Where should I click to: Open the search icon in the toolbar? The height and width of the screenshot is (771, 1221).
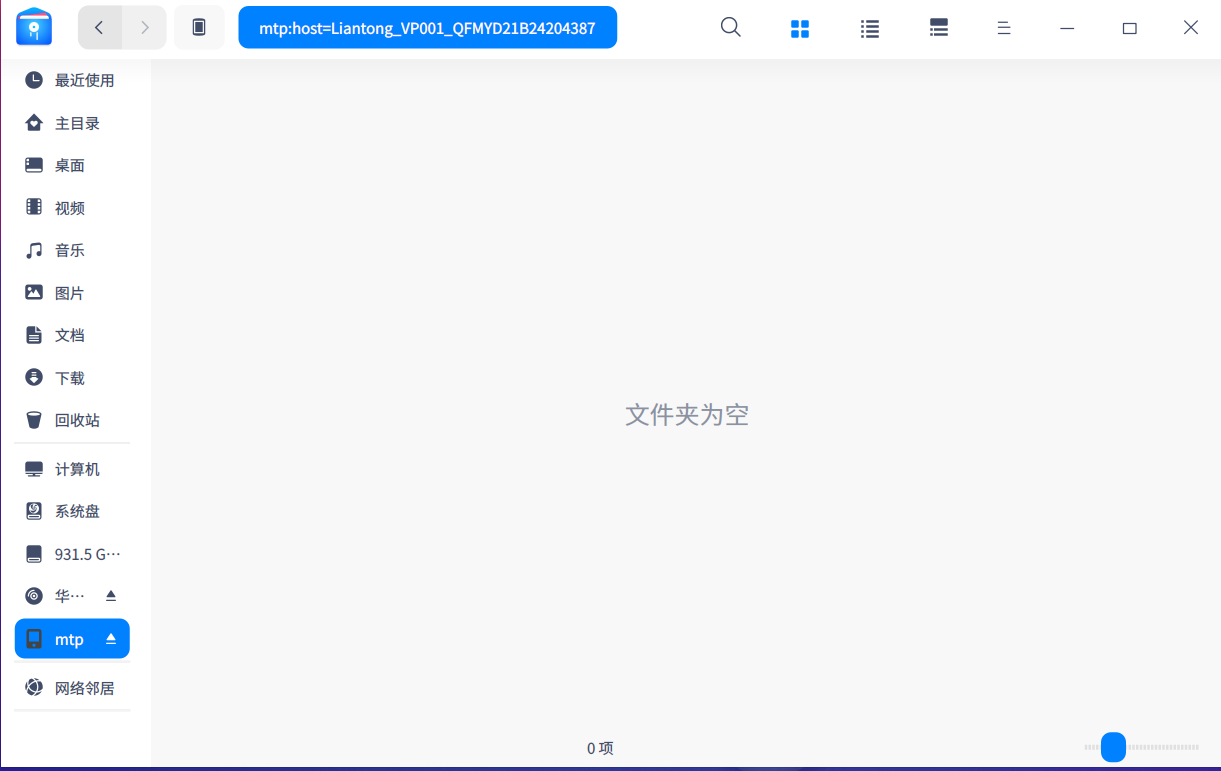(x=730, y=27)
